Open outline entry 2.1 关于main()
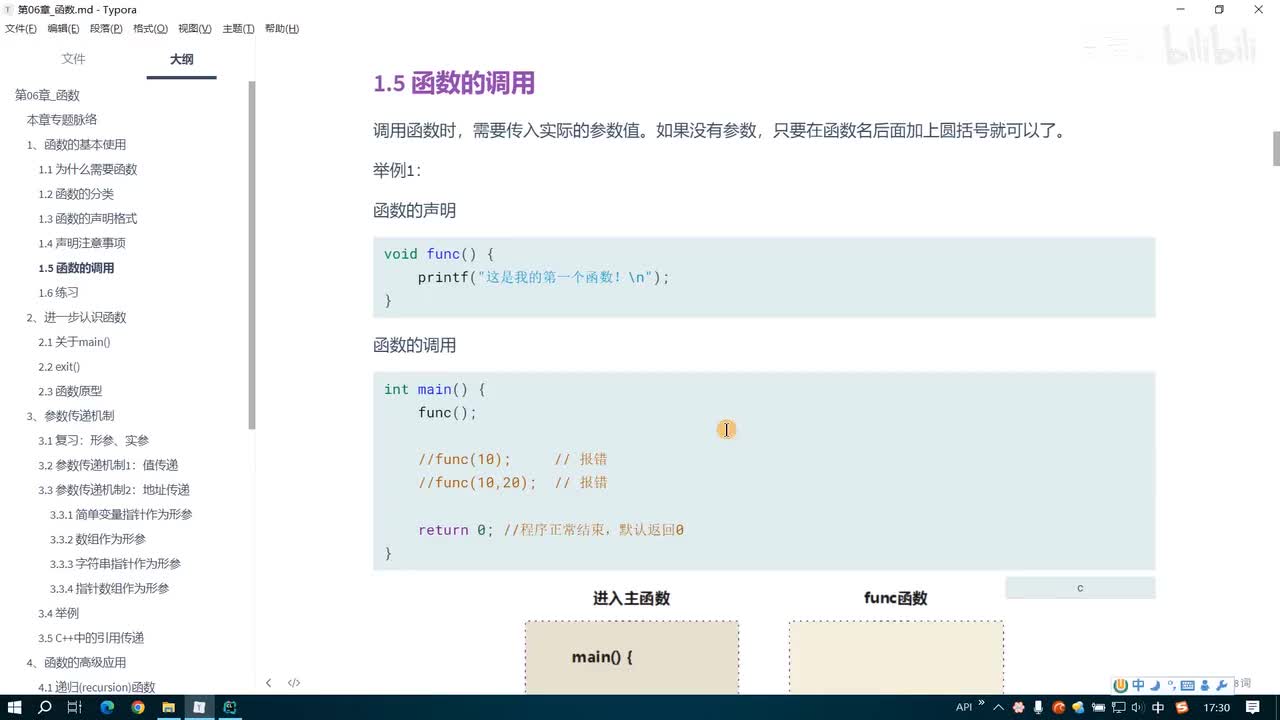The image size is (1280, 720). pos(74,342)
